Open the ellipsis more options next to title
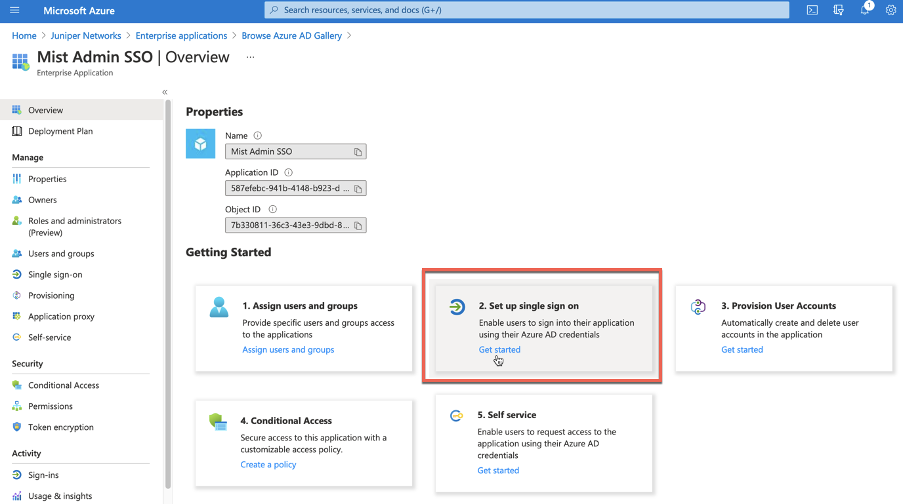The image size is (904, 504). [x=250, y=57]
